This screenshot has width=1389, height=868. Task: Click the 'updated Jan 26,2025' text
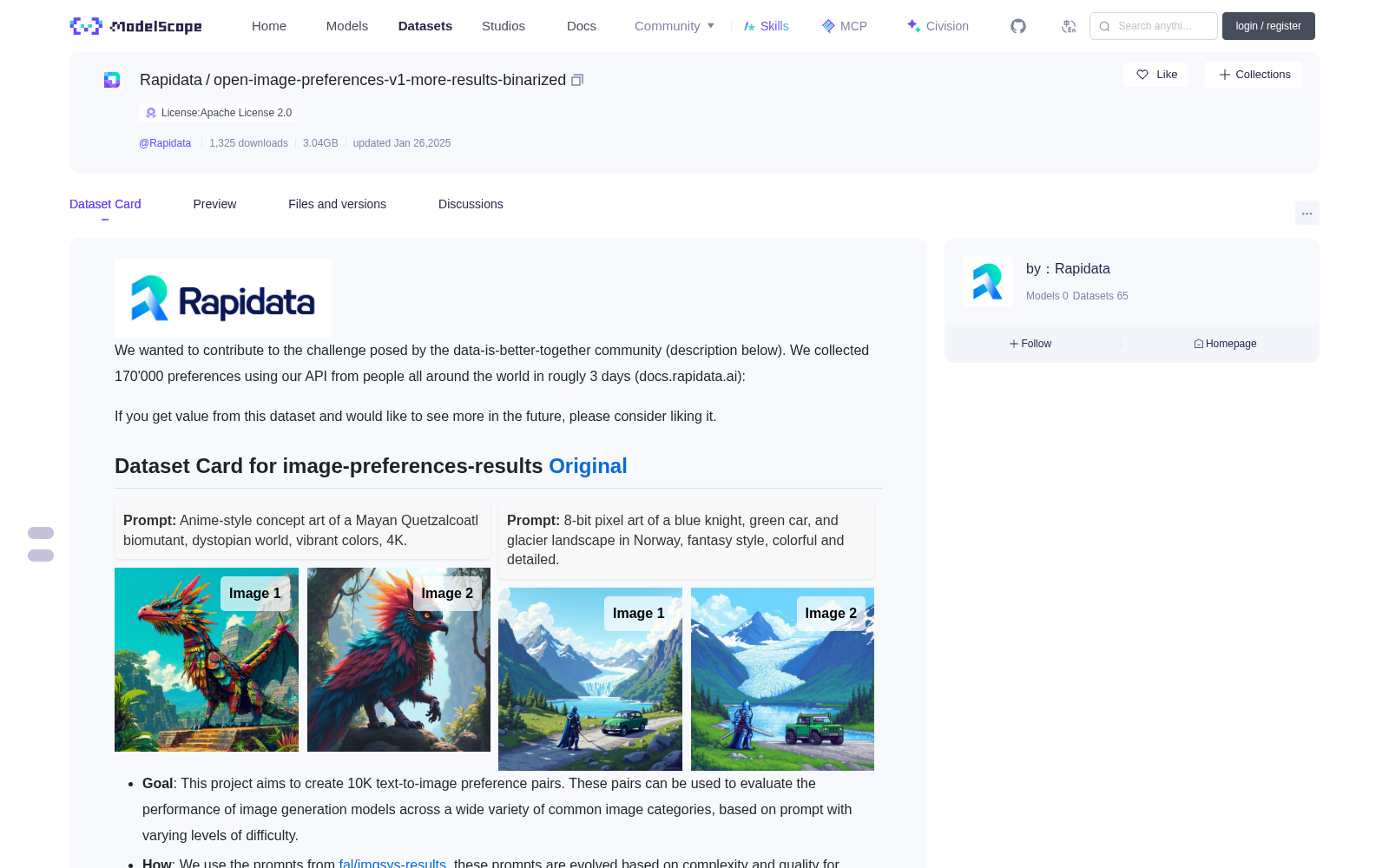tap(402, 143)
